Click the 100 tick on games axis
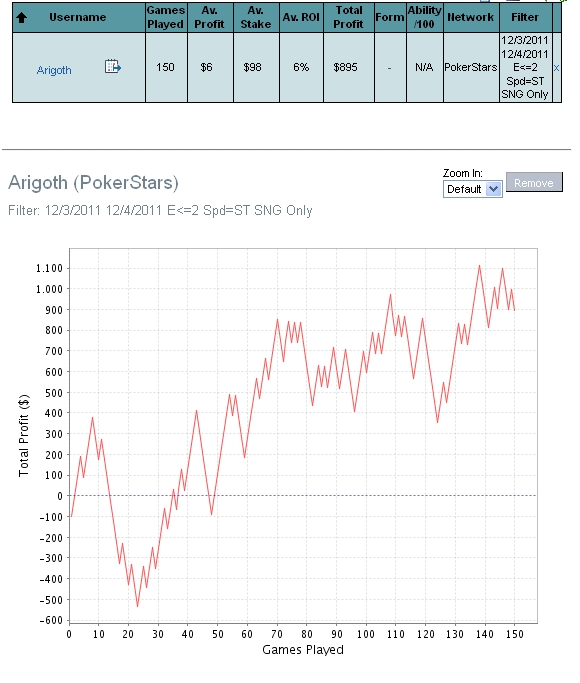 365,634
